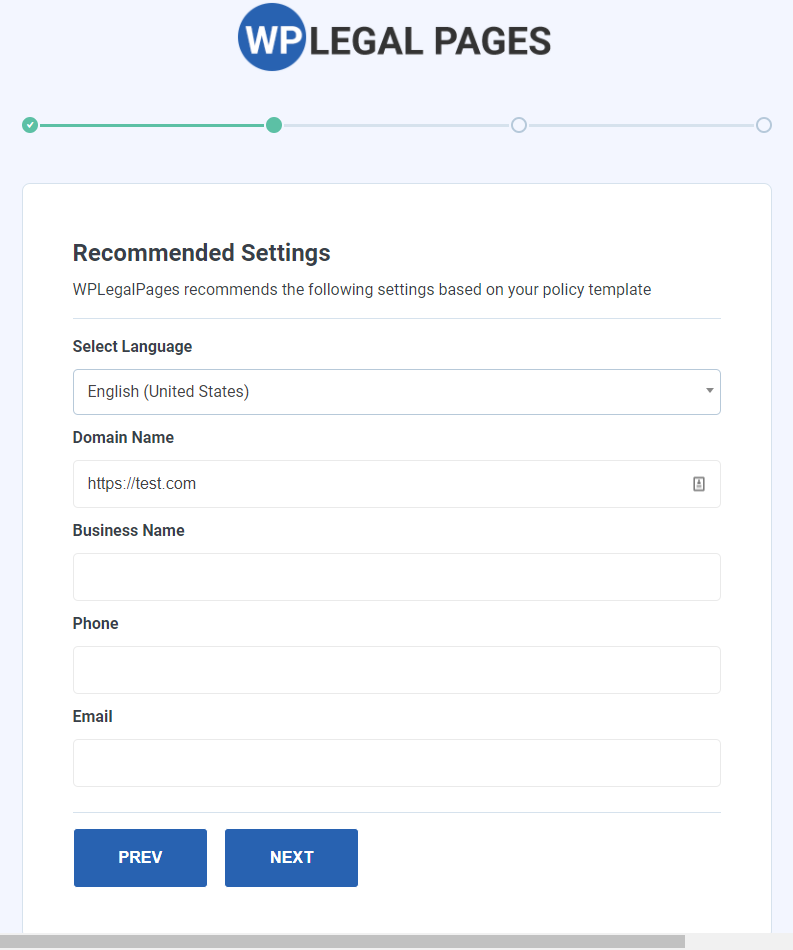This screenshot has height=950, width=793.
Task: Click the completed first step checkmark
Action: (x=29, y=125)
